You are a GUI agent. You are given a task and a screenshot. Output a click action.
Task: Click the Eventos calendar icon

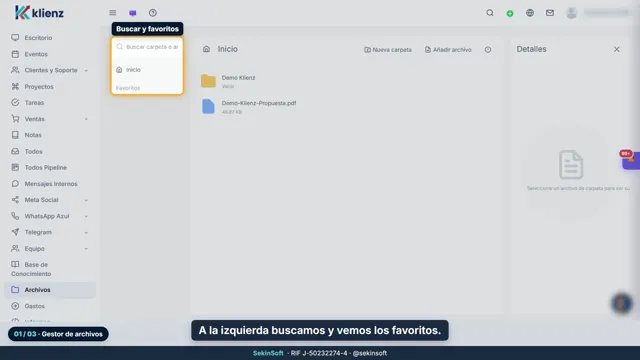pos(15,54)
